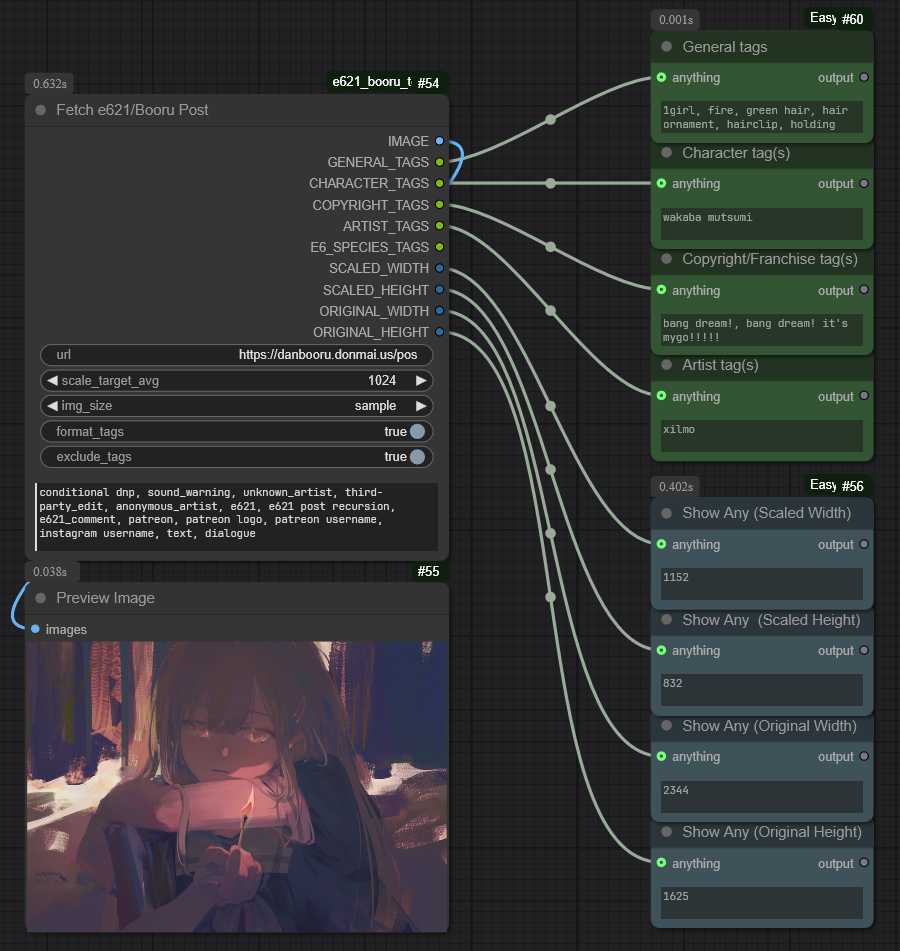
Task: Collapse the Show Any (Original Width) node dot
Action: (x=667, y=726)
